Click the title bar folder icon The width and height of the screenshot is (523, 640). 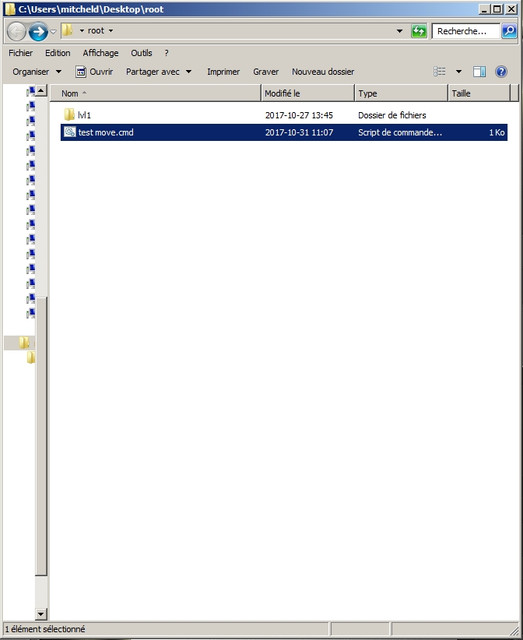tap(10, 9)
